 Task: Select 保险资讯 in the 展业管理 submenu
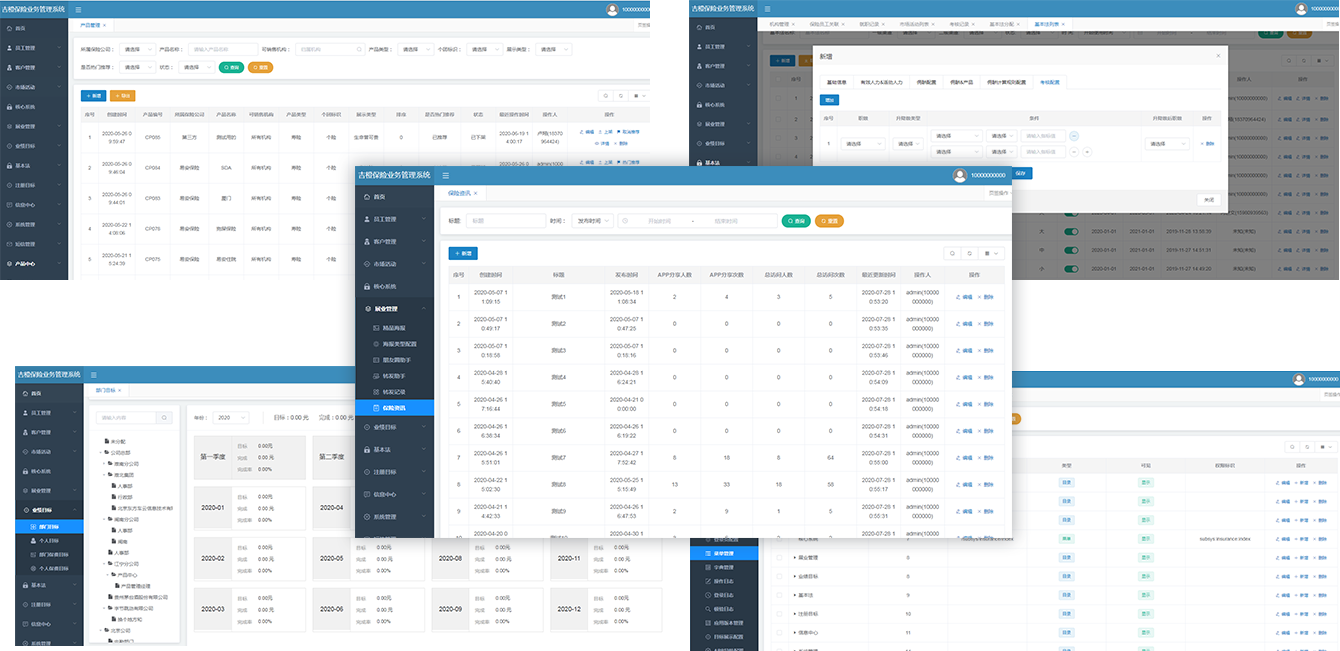tap(395, 408)
